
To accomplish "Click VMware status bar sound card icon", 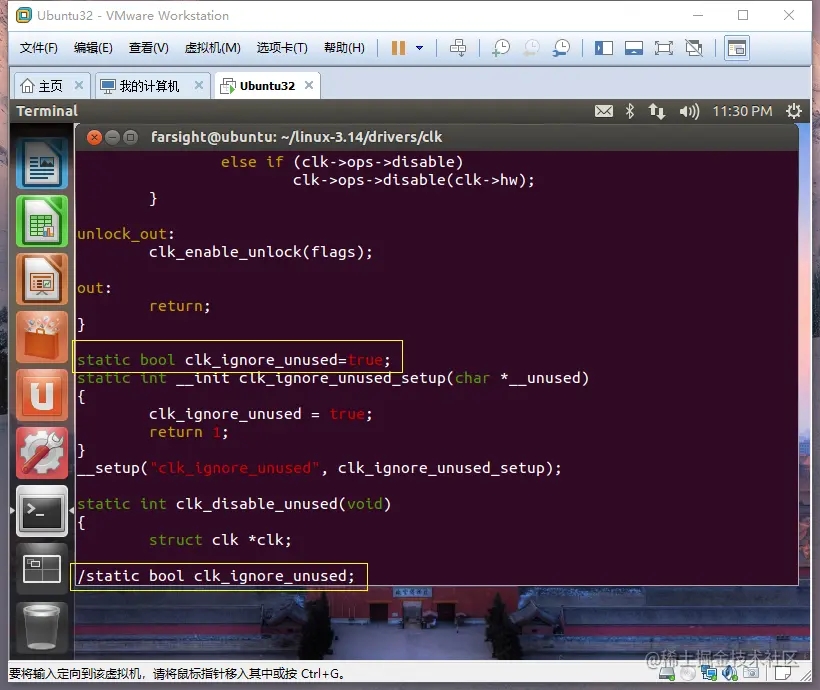I will [730, 674].
